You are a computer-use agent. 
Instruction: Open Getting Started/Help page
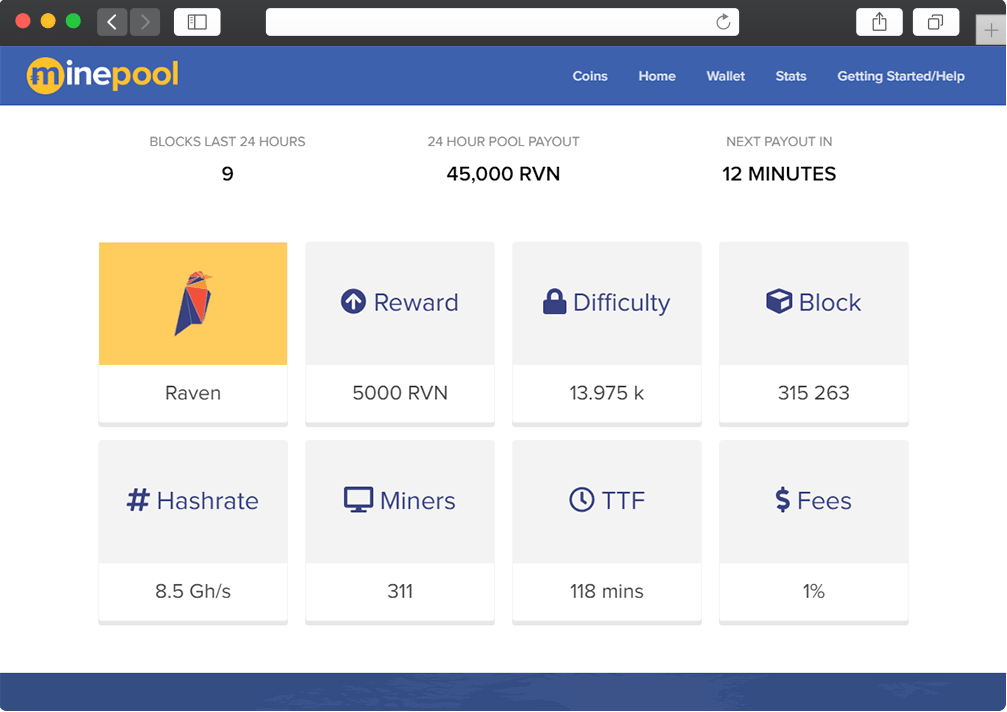click(x=900, y=76)
